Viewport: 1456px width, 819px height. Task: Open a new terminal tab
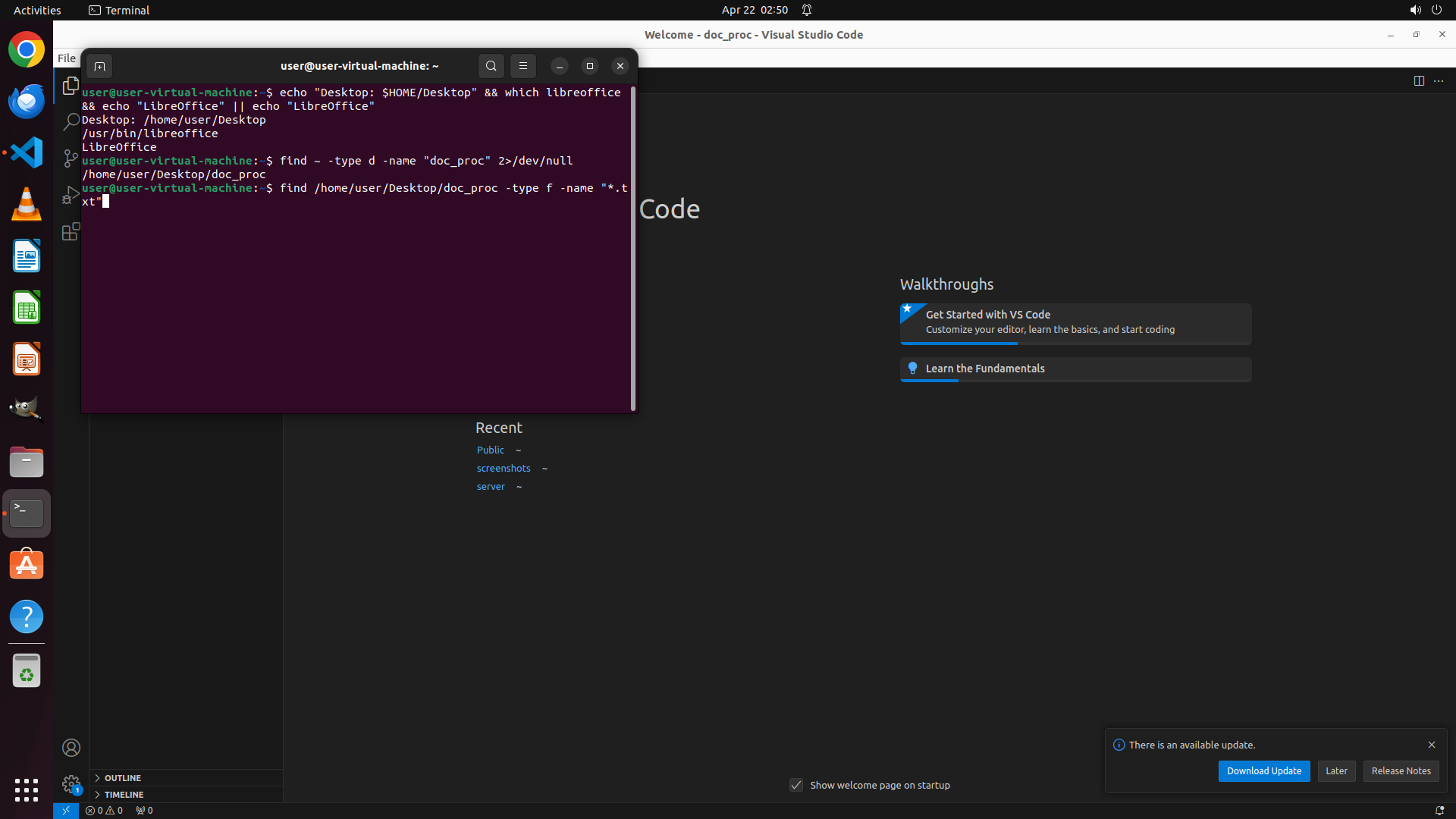click(99, 66)
